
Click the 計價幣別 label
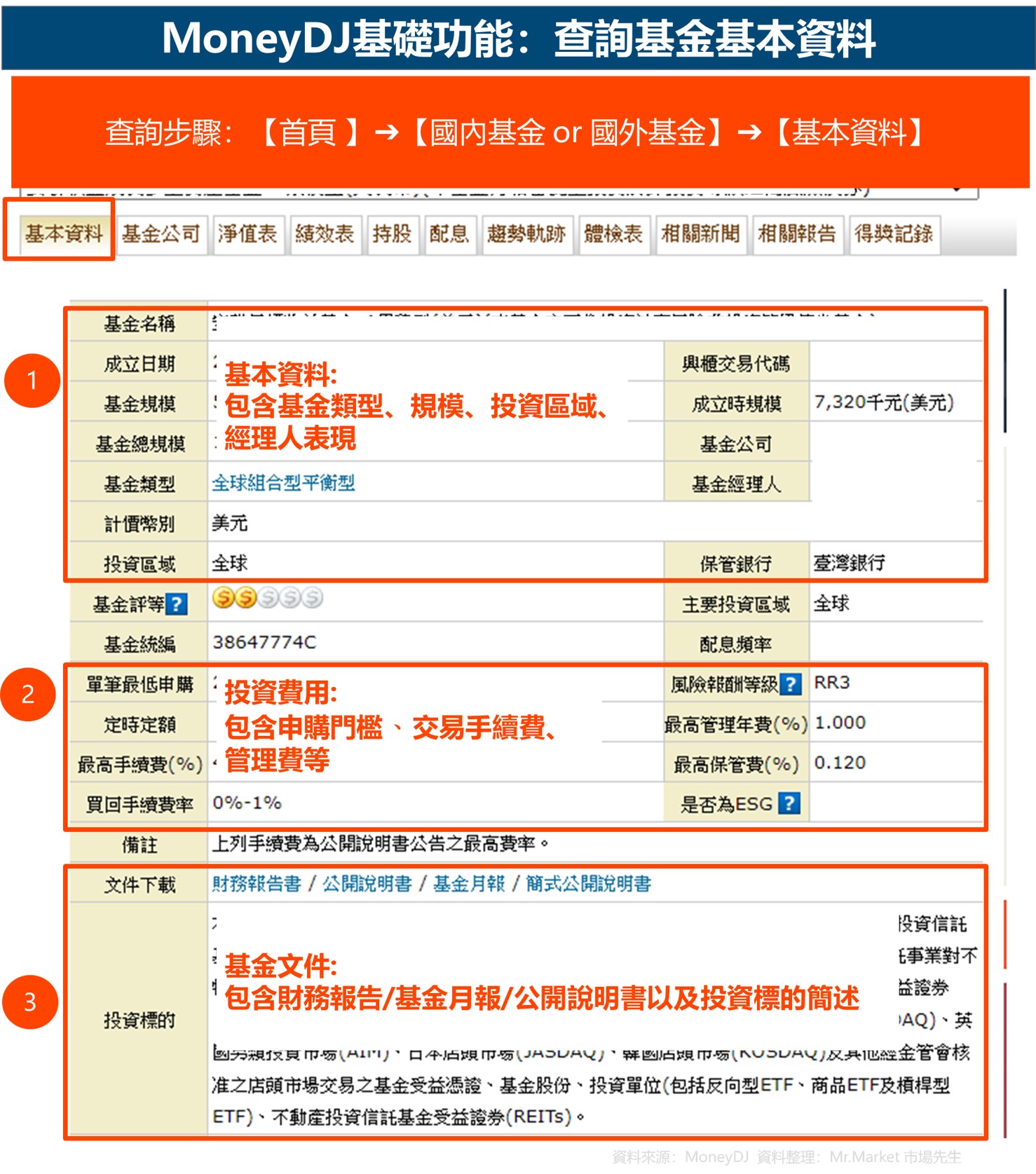pyautogui.click(x=139, y=524)
